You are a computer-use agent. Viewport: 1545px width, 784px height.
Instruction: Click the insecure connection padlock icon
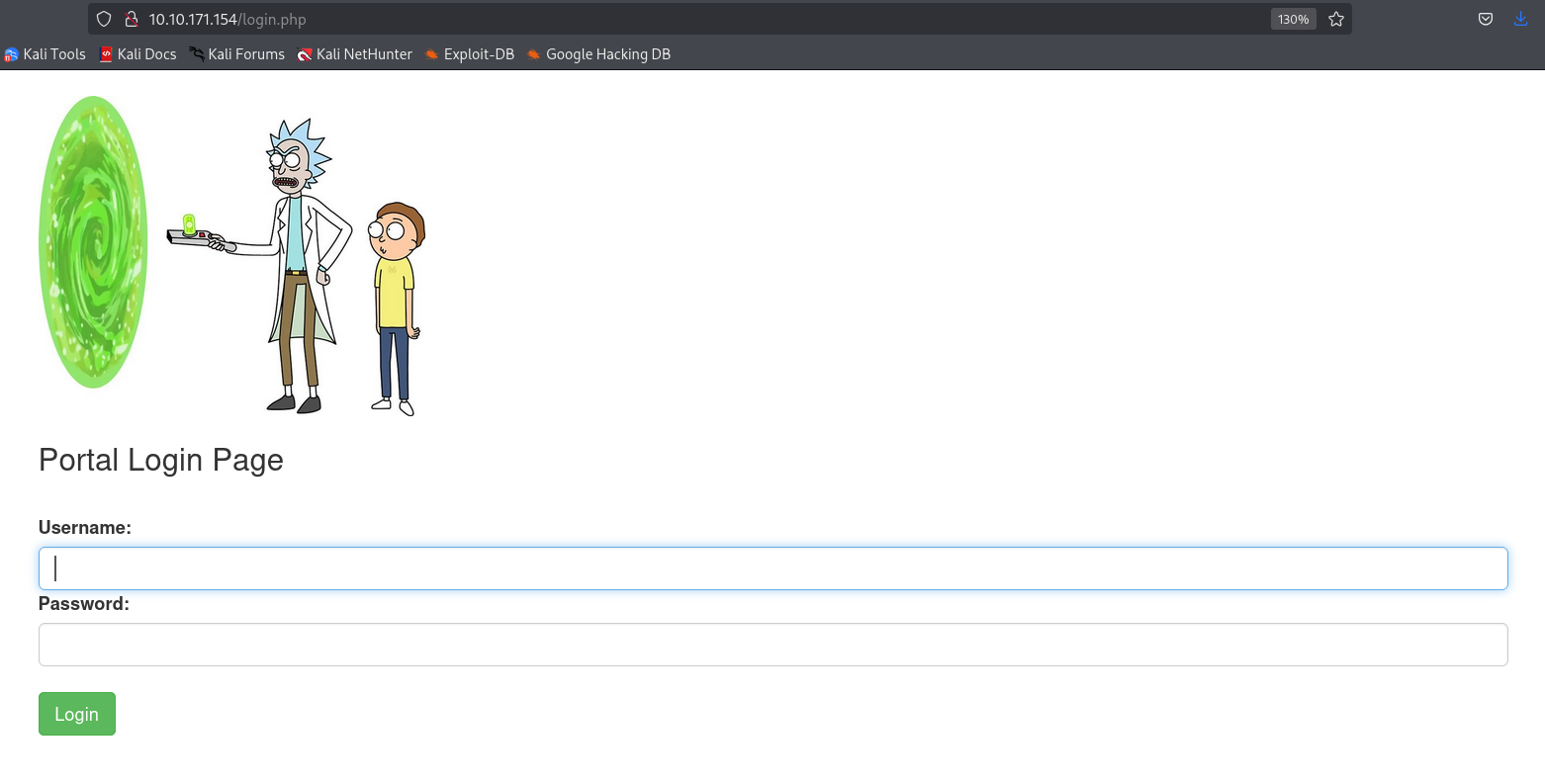pos(131,19)
